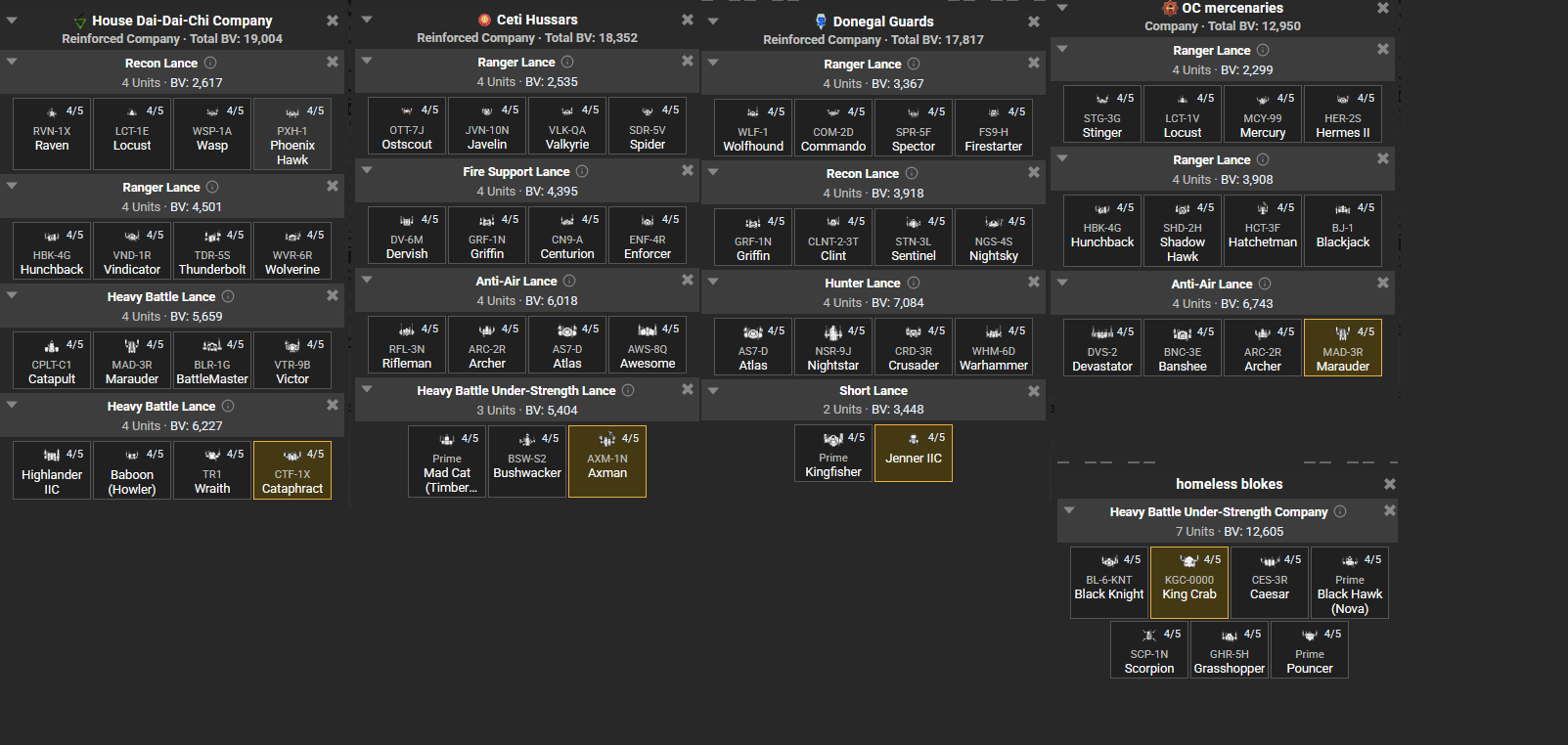This screenshot has height=745, width=1568.
Task: Select the highlighted Jenner IIC card
Action: [x=914, y=454]
